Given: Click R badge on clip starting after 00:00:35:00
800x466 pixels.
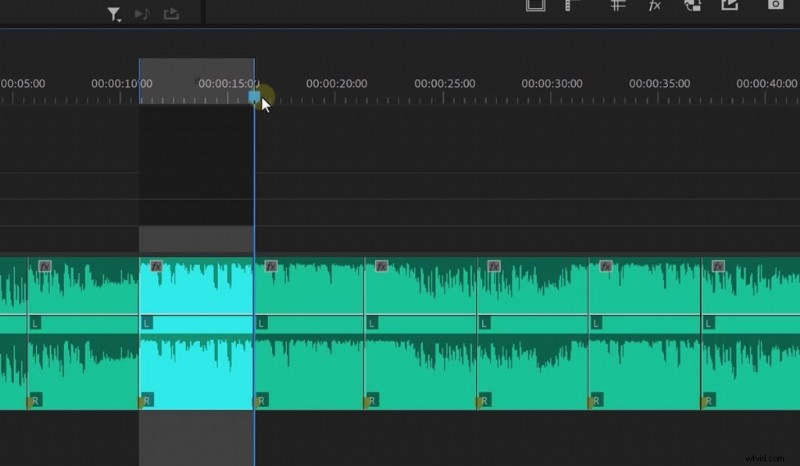Looking at the screenshot, I should [x=708, y=401].
